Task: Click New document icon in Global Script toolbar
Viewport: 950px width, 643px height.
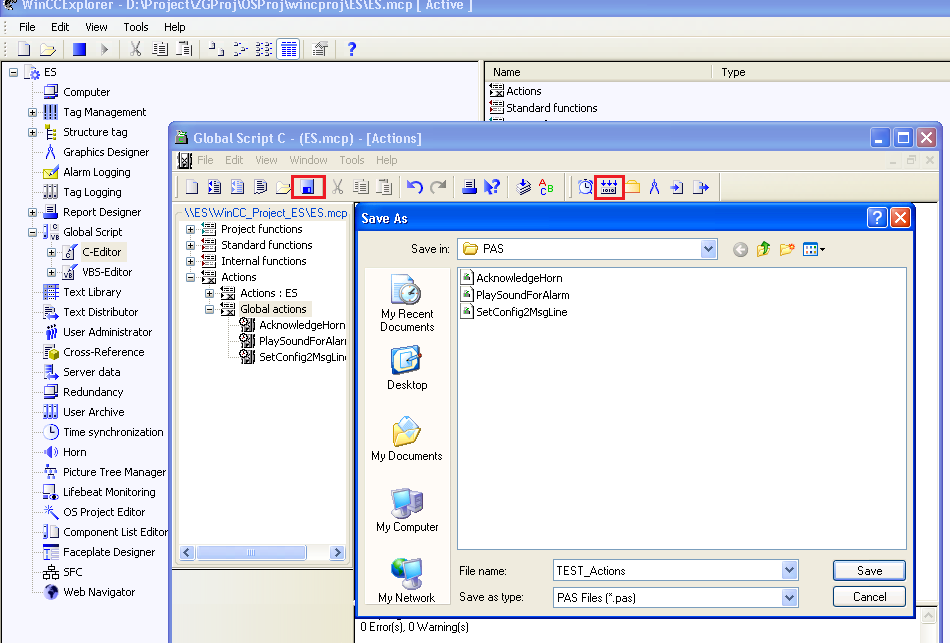Action: pyautogui.click(x=192, y=187)
